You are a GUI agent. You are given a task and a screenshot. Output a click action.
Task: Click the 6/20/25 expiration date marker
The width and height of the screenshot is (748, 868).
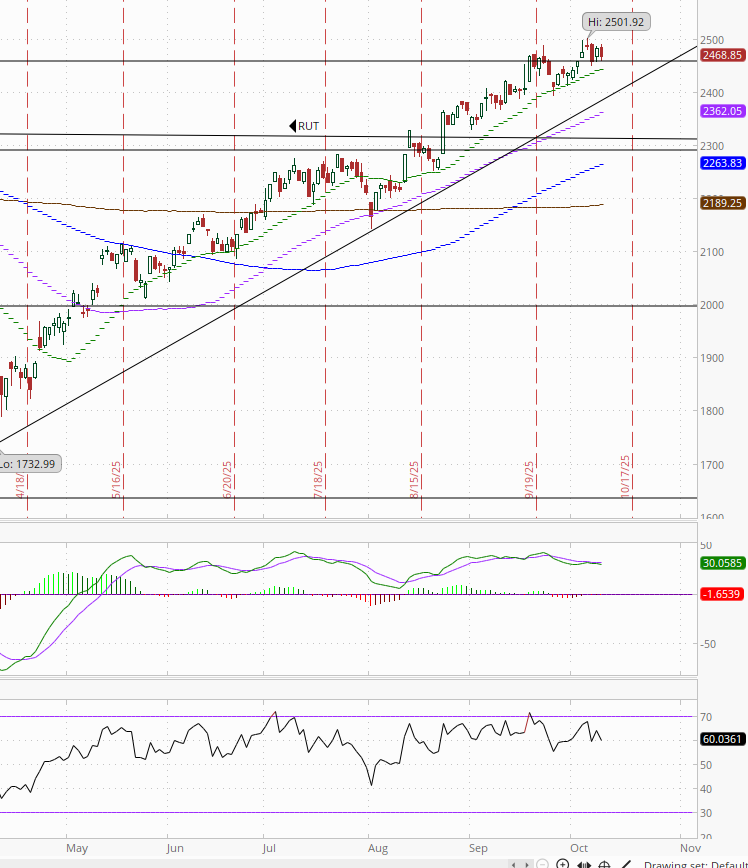pos(228,479)
